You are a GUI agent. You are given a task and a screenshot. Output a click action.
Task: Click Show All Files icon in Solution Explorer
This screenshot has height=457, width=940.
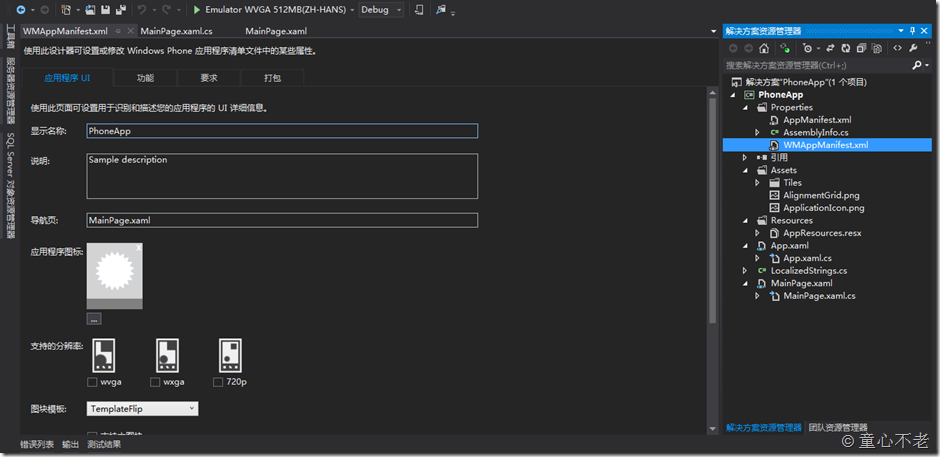pyautogui.click(x=876, y=49)
